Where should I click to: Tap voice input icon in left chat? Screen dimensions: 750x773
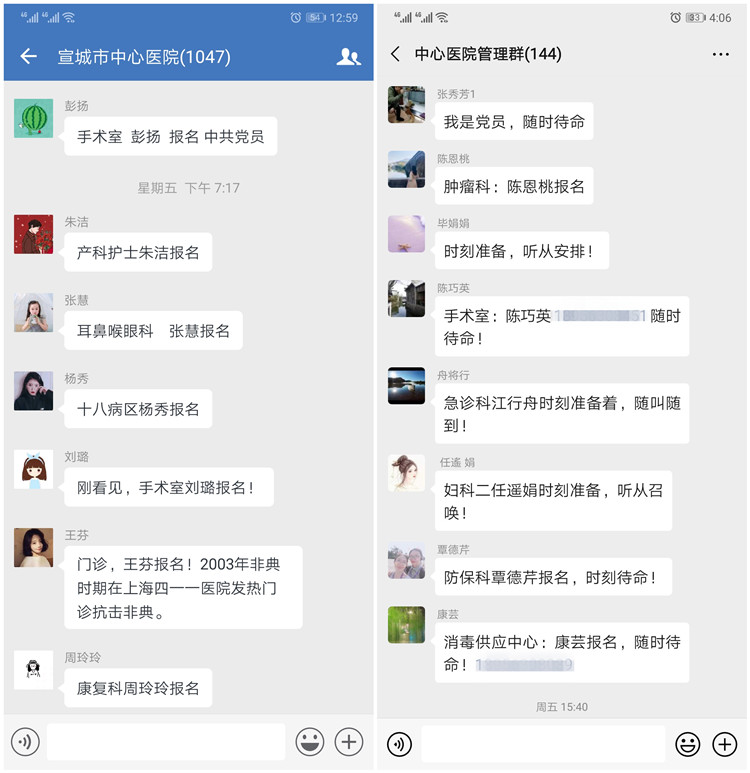tap(25, 741)
